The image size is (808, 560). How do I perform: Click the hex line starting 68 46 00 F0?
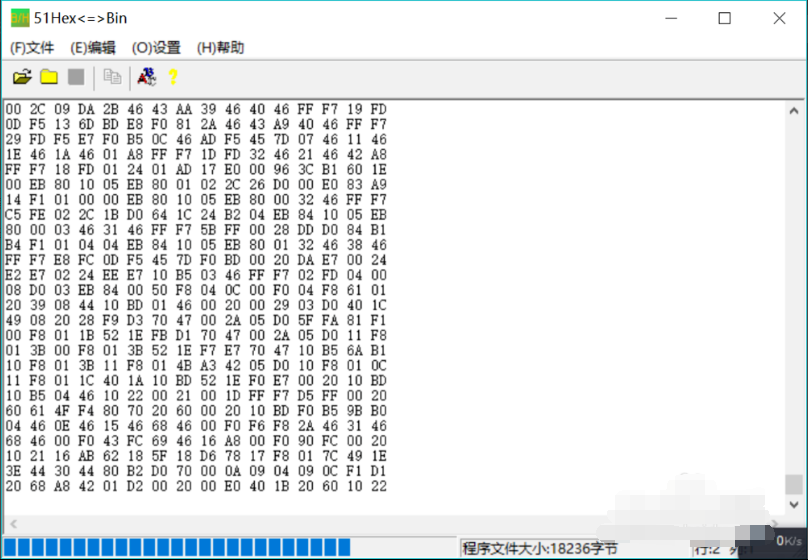[196, 440]
